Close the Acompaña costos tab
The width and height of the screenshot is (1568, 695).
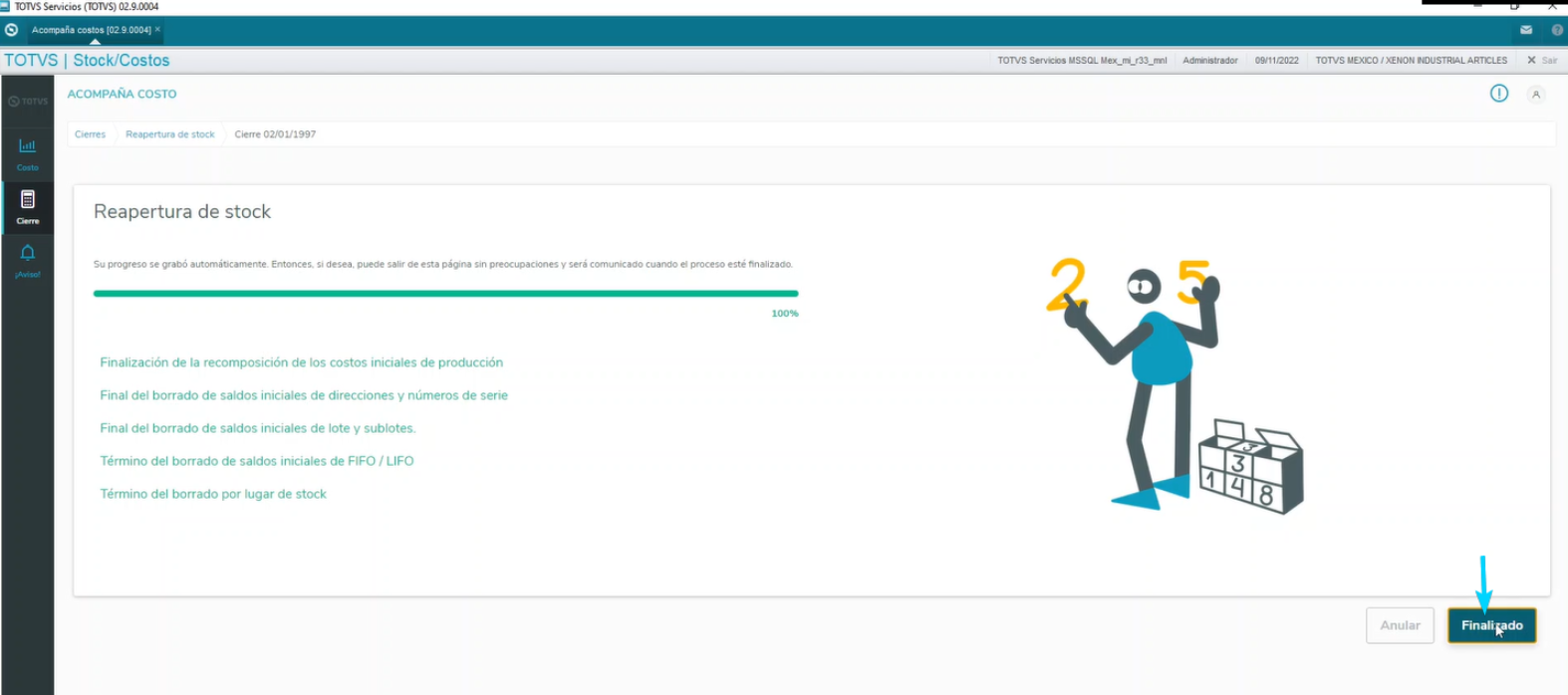click(x=157, y=29)
